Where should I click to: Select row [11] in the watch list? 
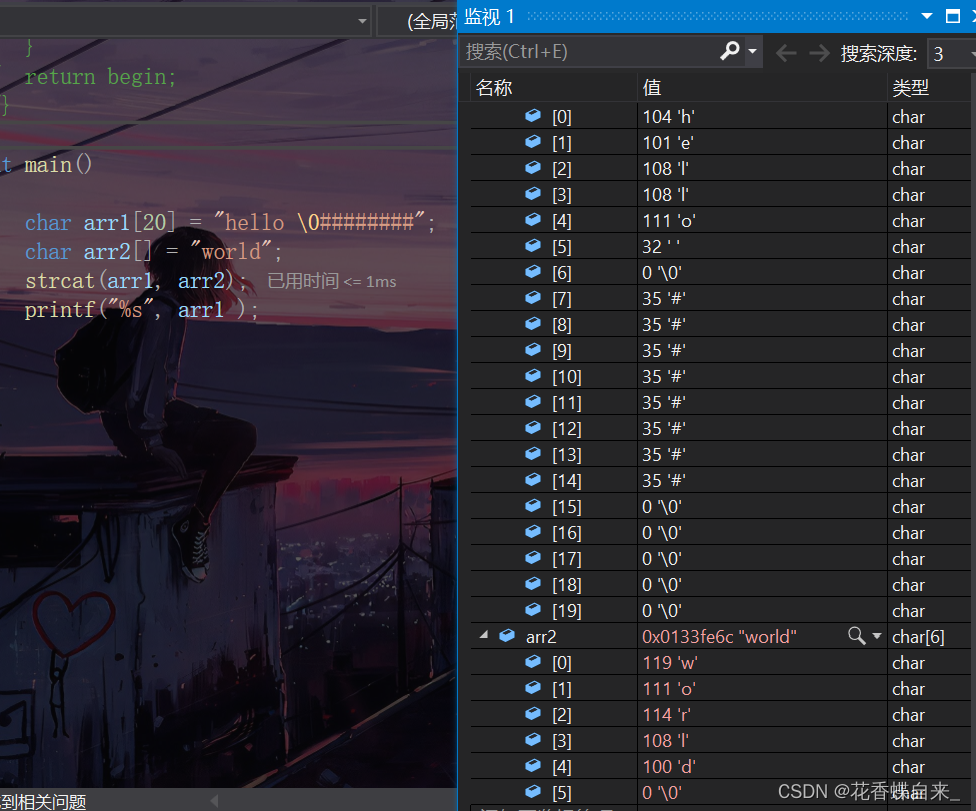[720, 403]
